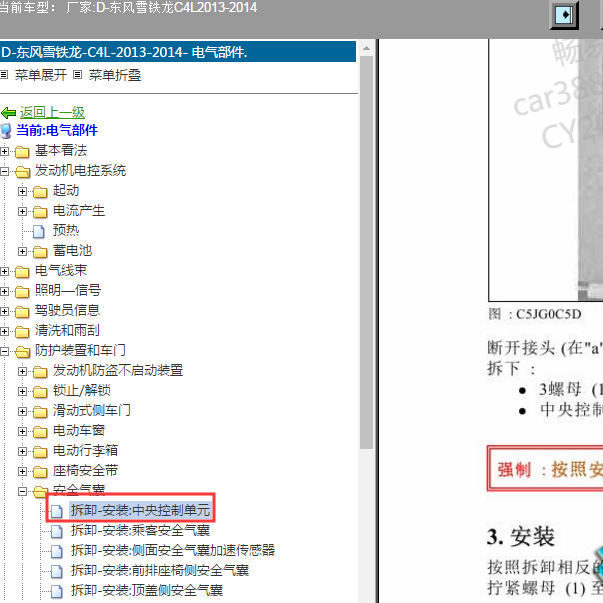Click 菜单折叠 to collapse all menus
This screenshot has width=603, height=603.
click(x=115, y=75)
